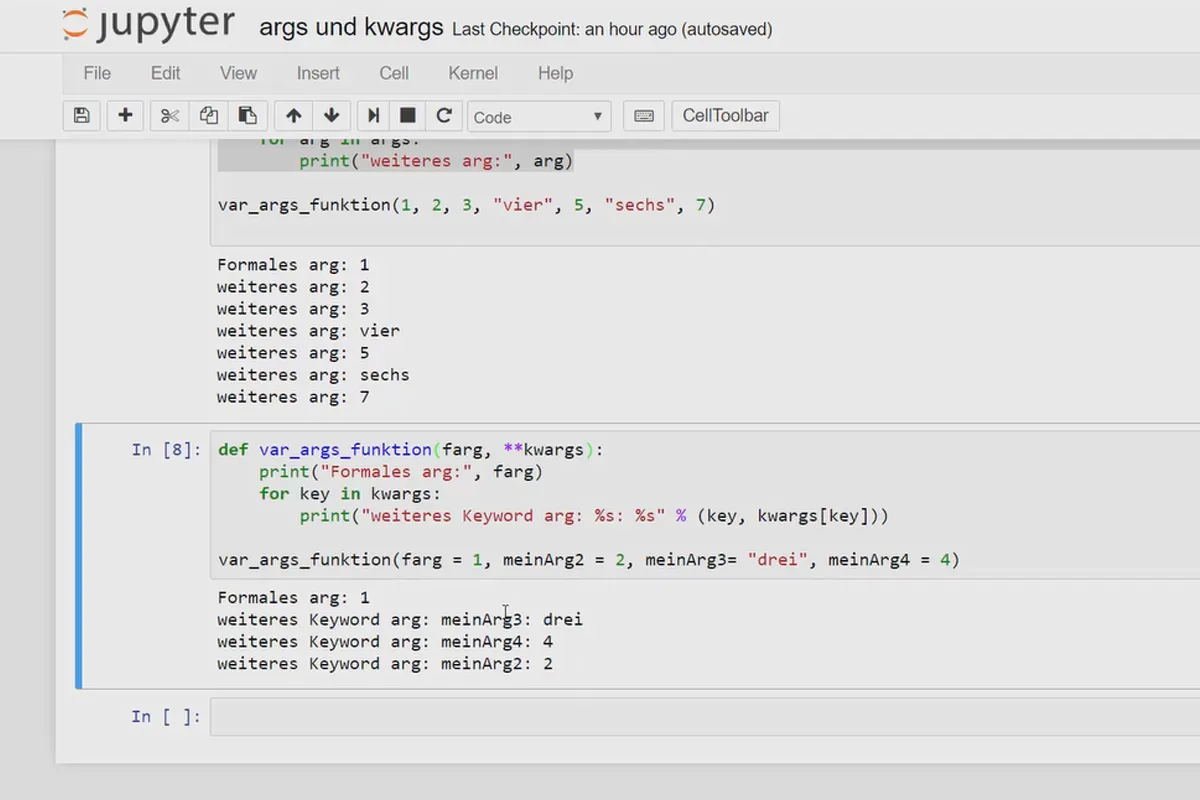Select the In [8] cell prompt
Image resolution: width=1200 pixels, height=800 pixels.
[x=166, y=450]
